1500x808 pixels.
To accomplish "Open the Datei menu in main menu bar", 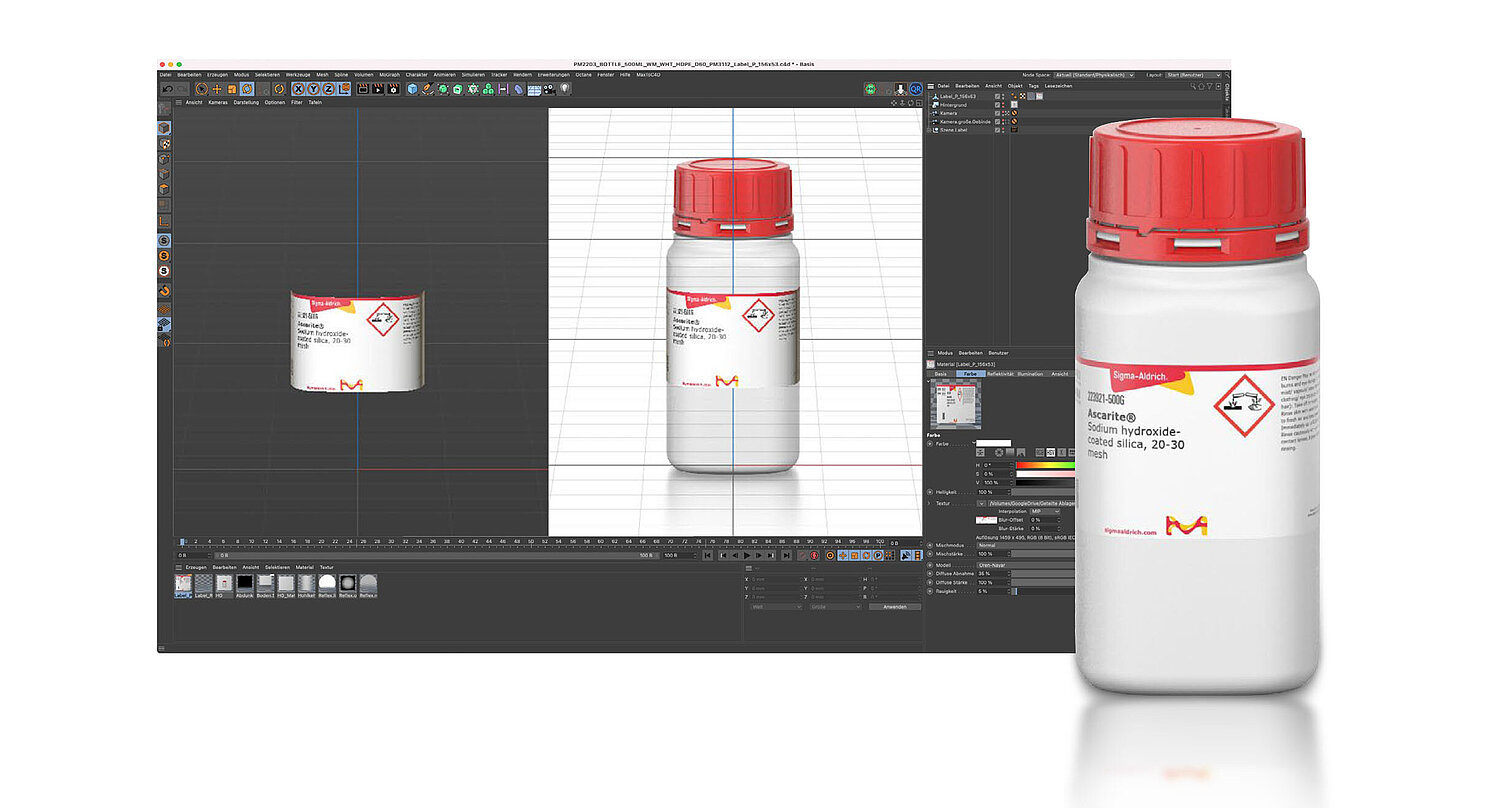I will coord(165,75).
